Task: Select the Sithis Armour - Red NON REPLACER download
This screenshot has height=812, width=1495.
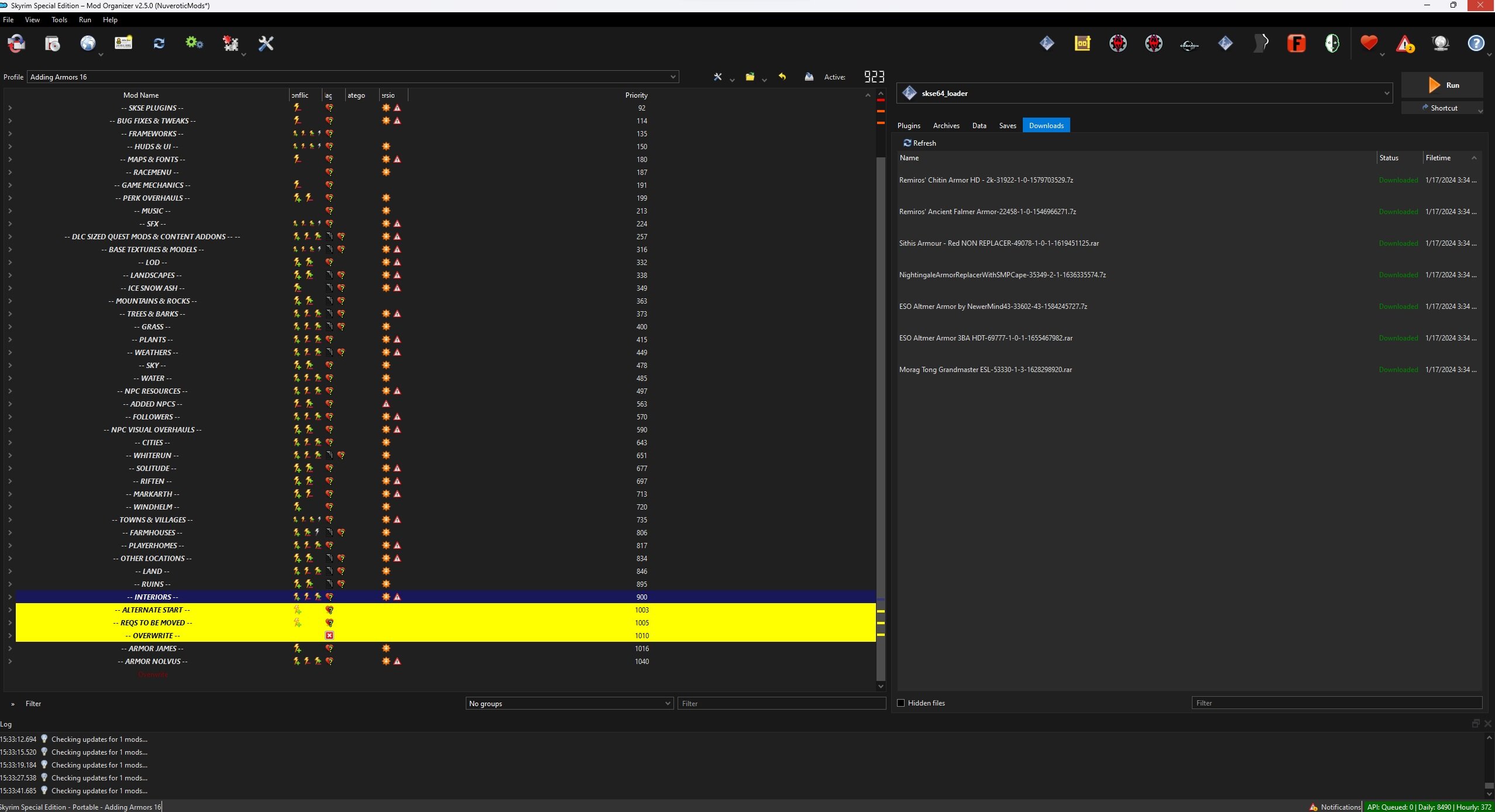Action: [1190, 243]
